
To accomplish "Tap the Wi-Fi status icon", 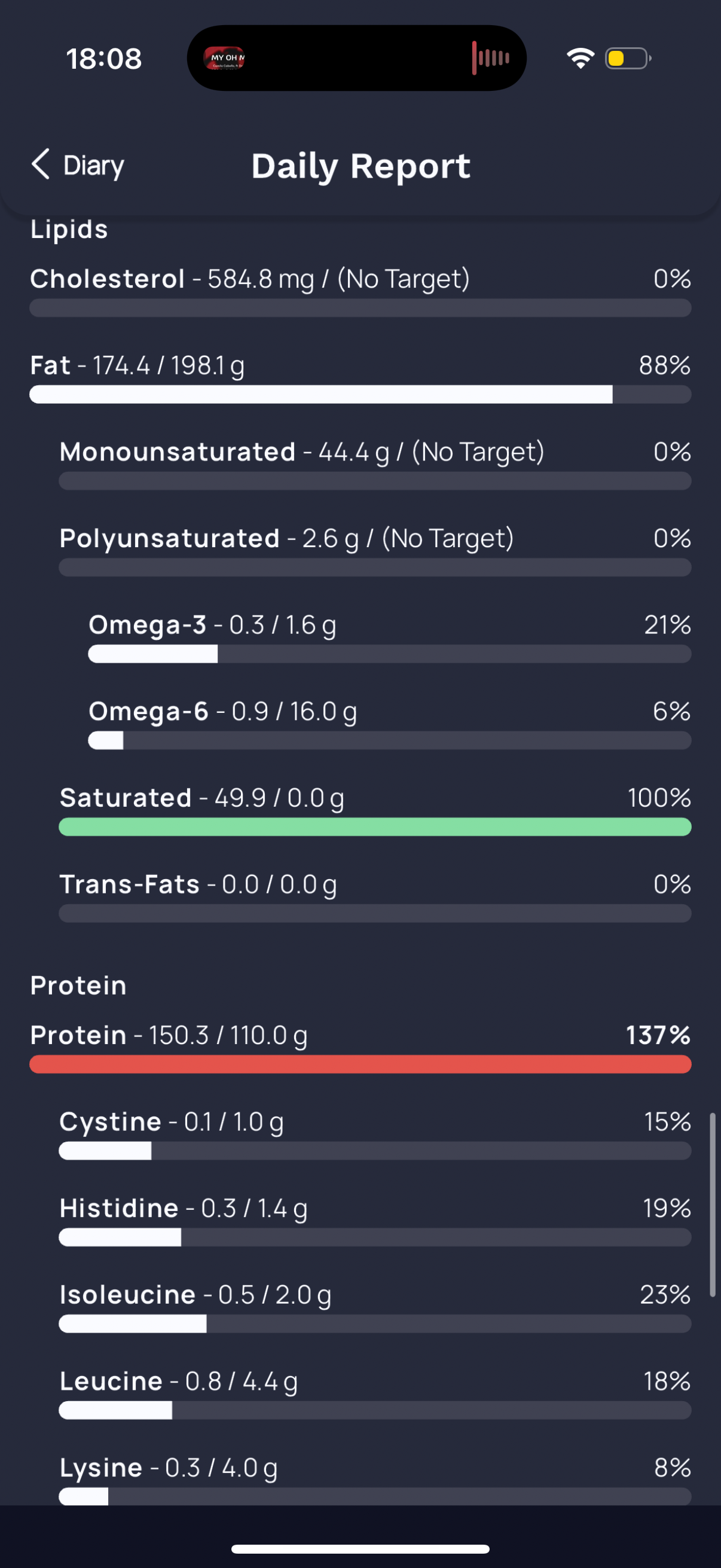I will tap(580, 59).
